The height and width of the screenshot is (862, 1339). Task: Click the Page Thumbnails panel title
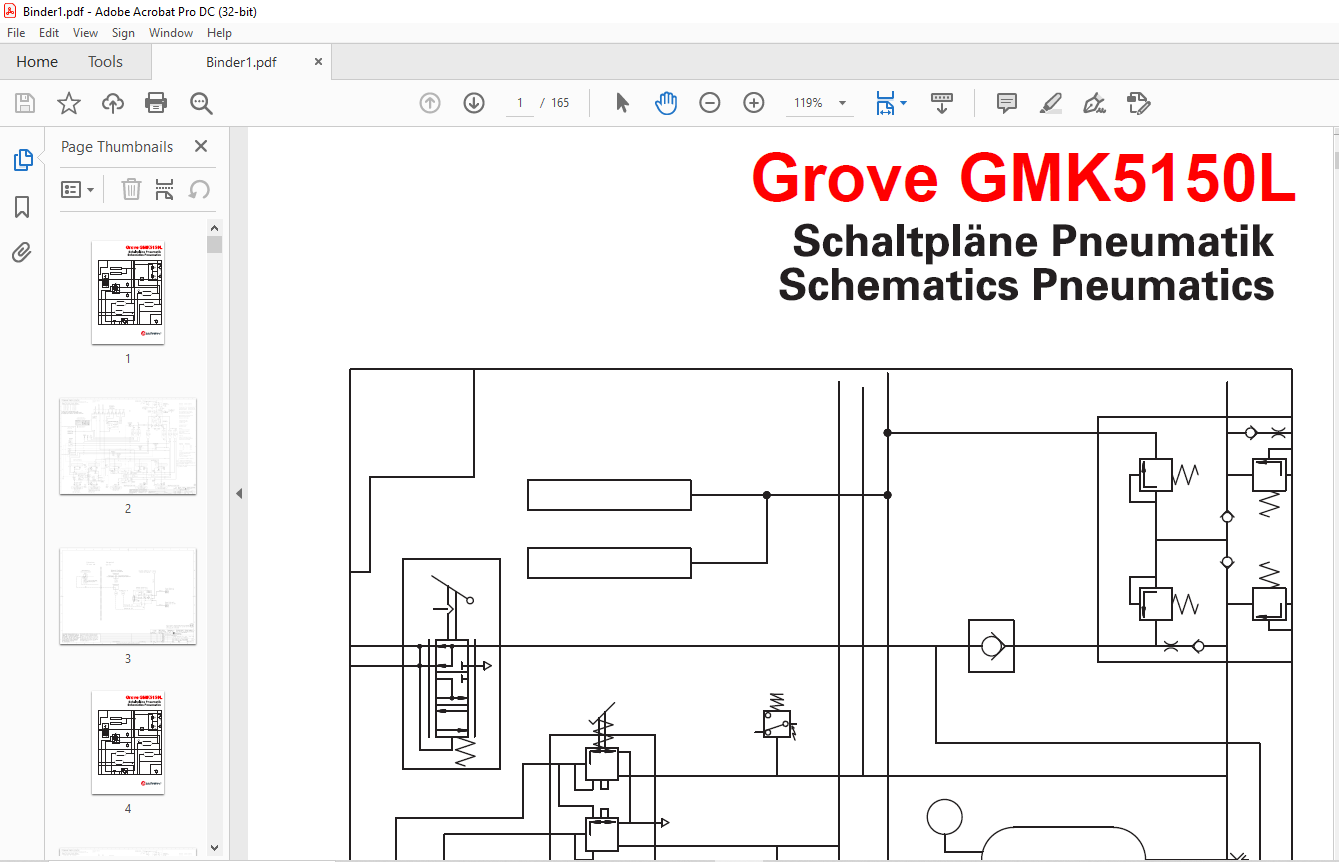coord(117,146)
